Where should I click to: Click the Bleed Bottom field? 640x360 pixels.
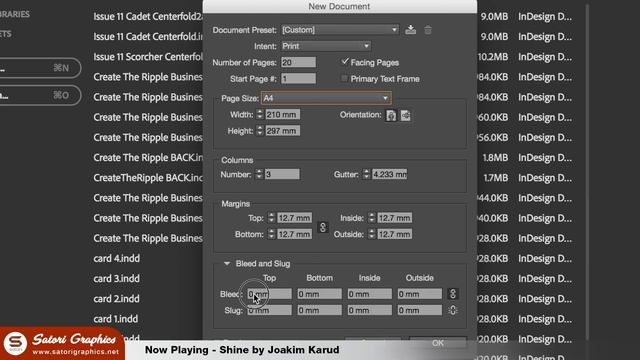(319, 294)
